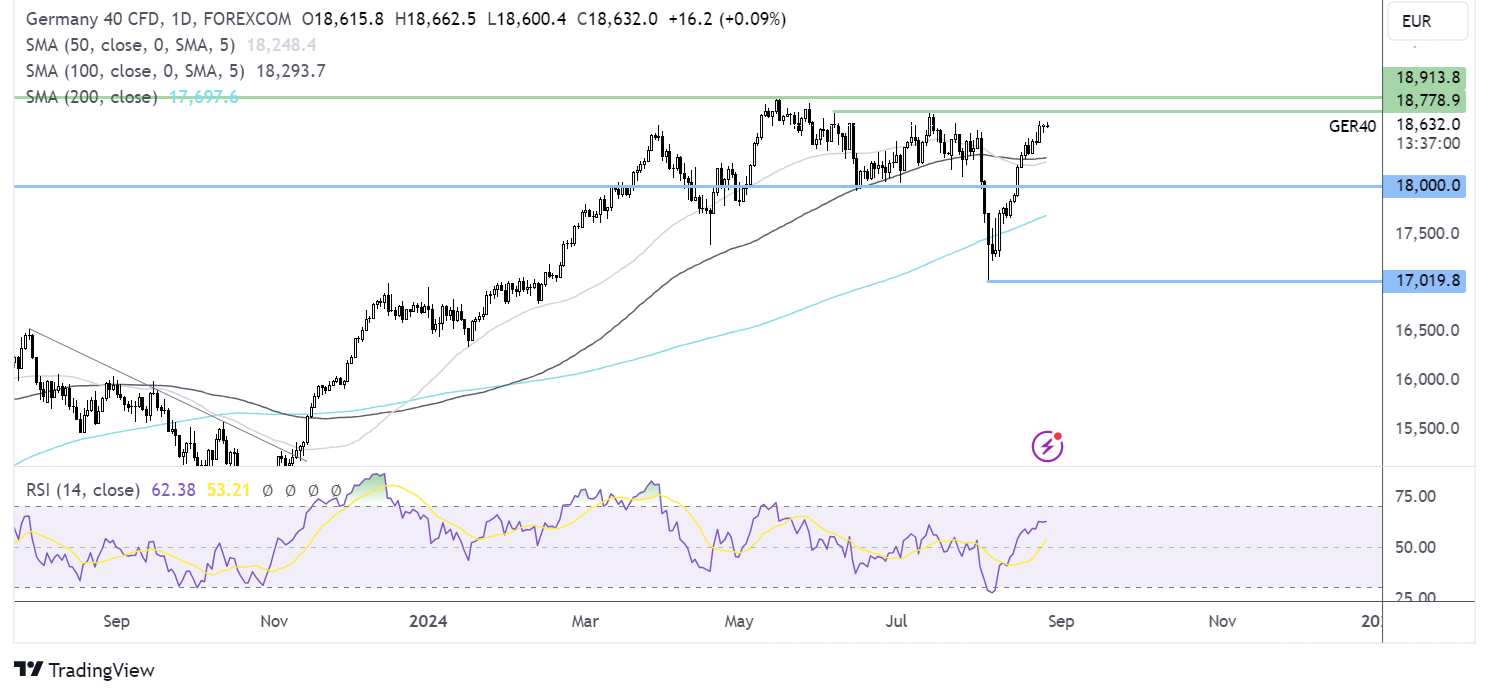The image size is (1490, 696).
Task: Click the open value O18,615.8
Action: (x=342, y=20)
